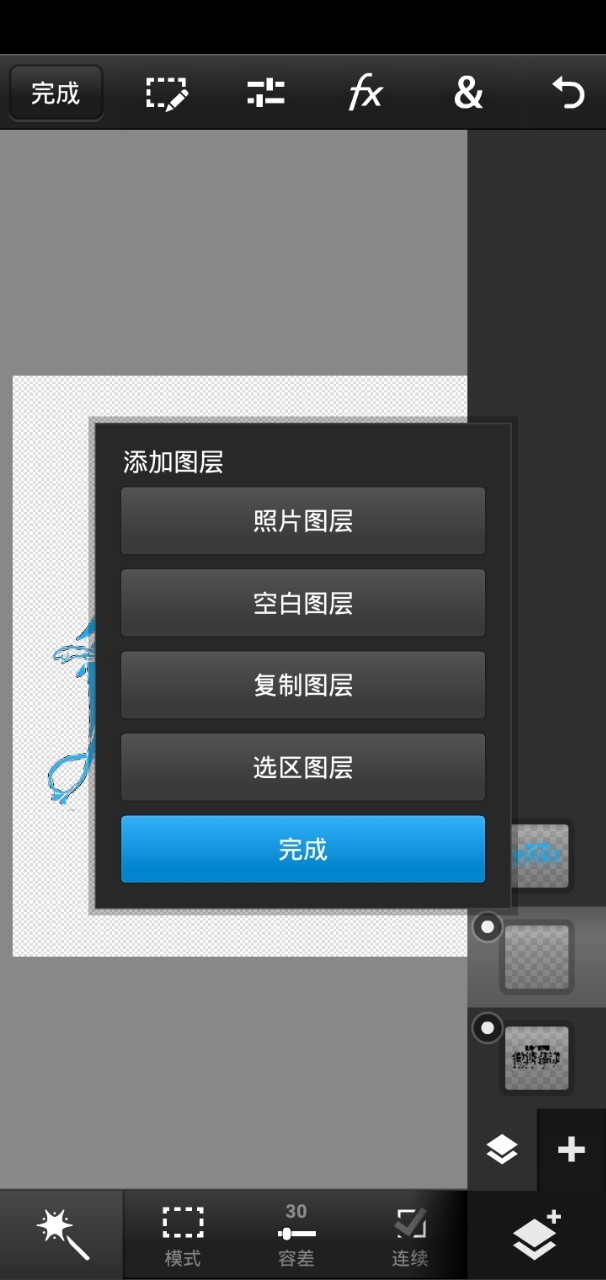Choose 复制图层 to duplicate the layer

click(303, 685)
